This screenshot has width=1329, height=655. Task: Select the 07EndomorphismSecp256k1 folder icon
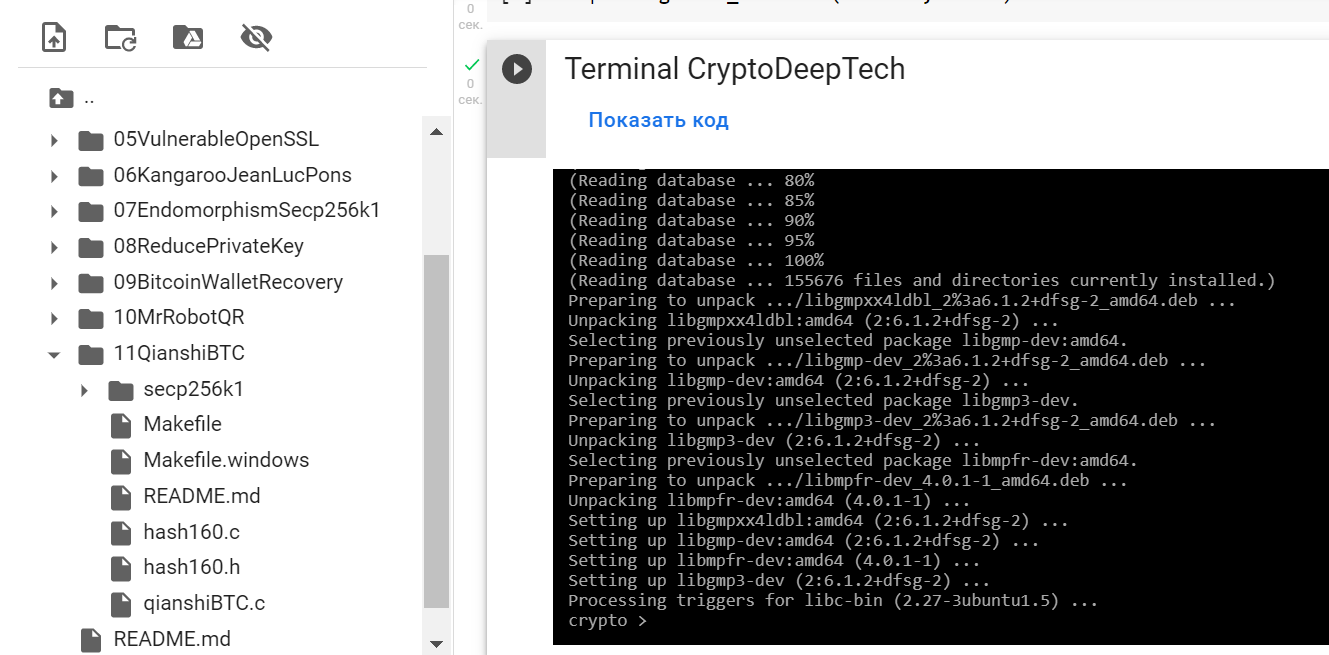(91, 212)
